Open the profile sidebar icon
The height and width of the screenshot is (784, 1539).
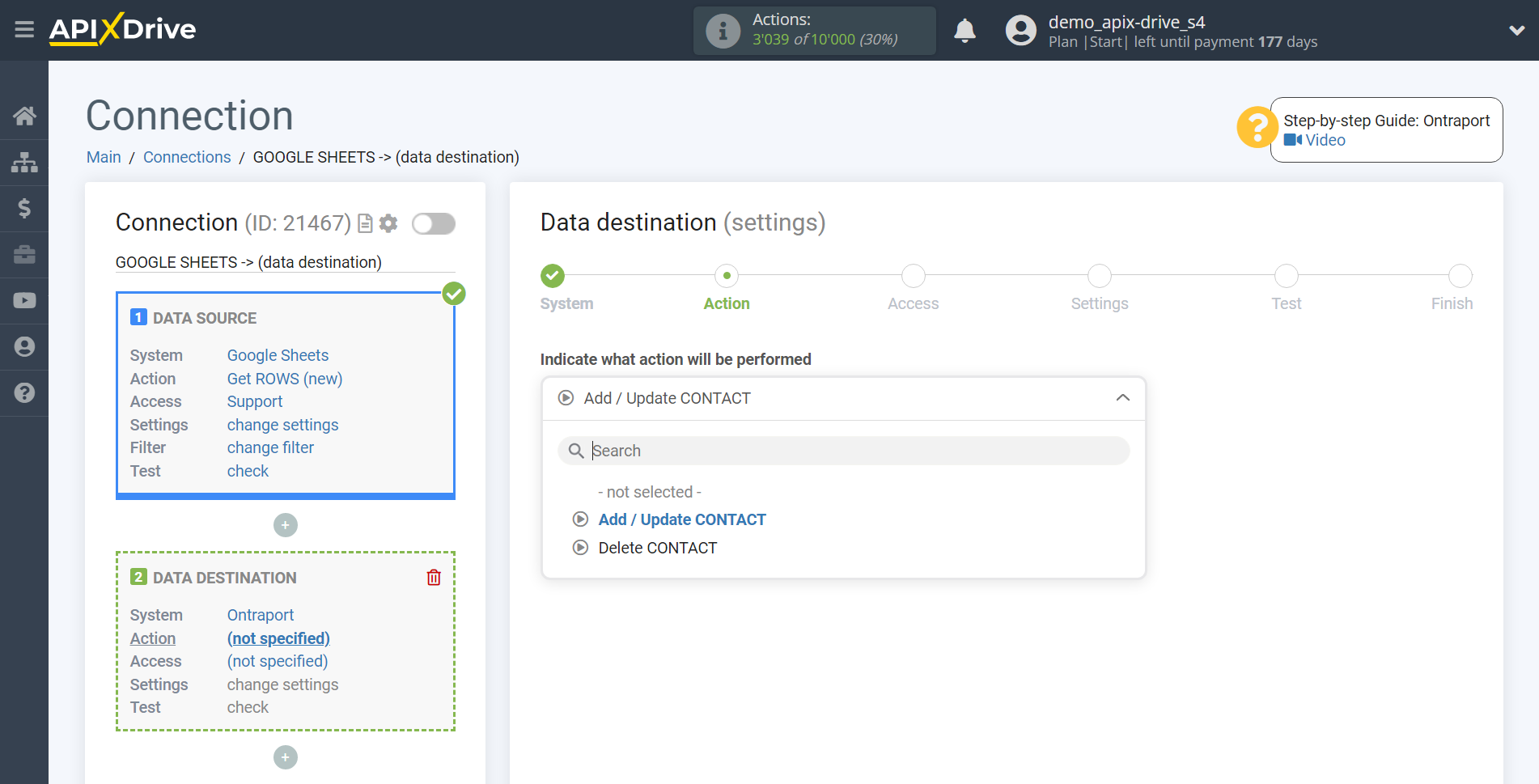click(x=24, y=346)
